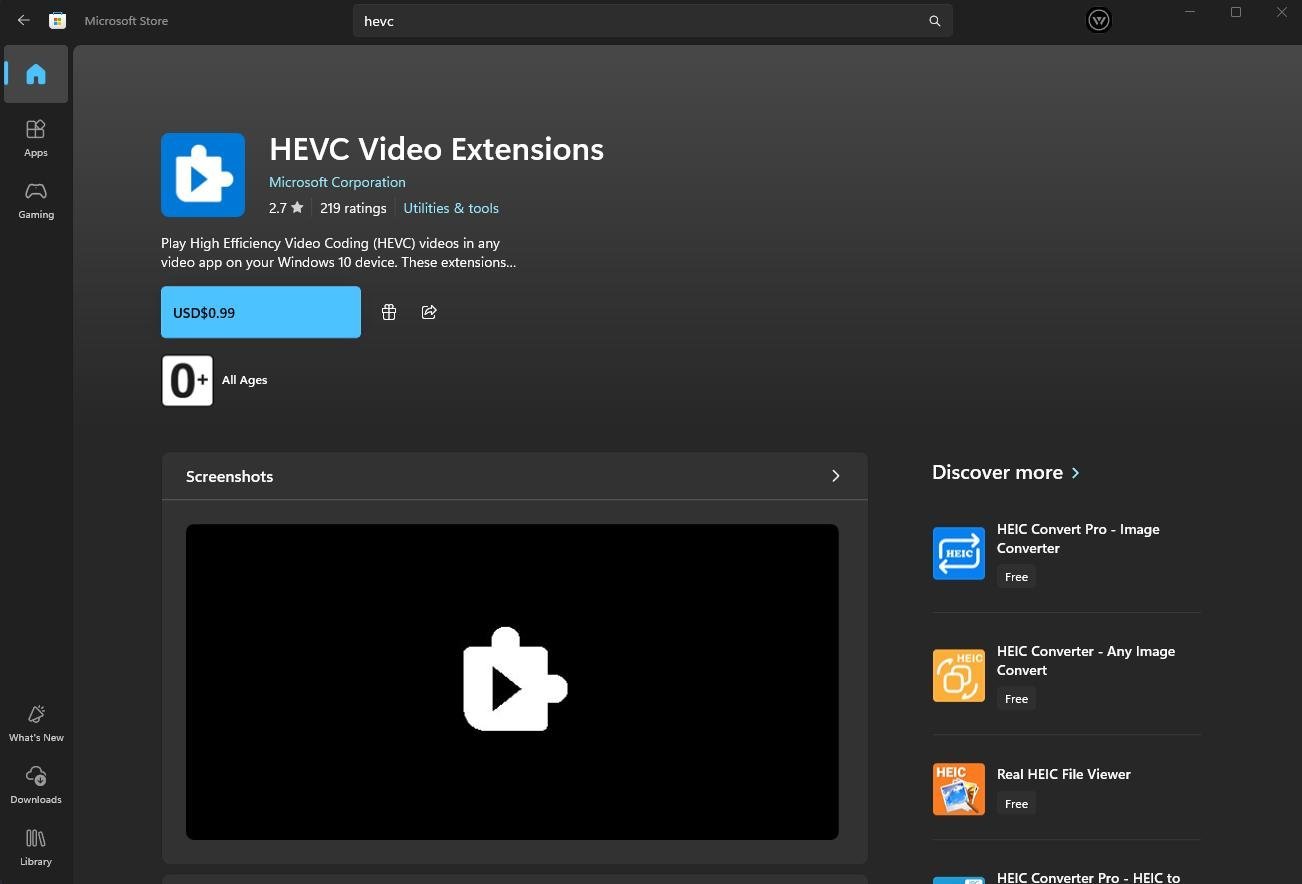Click the 2.7 star rating

pyautogui.click(x=286, y=208)
